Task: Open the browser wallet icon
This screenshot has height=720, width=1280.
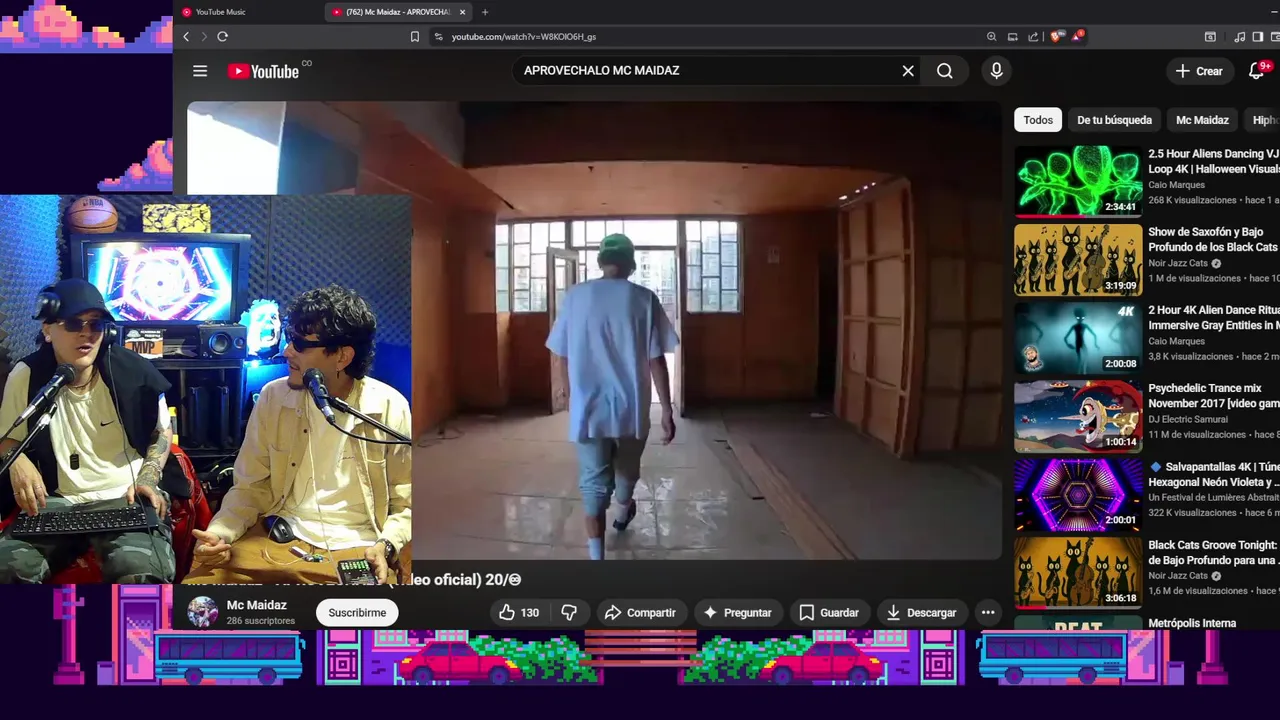Action: [x=1275, y=36]
